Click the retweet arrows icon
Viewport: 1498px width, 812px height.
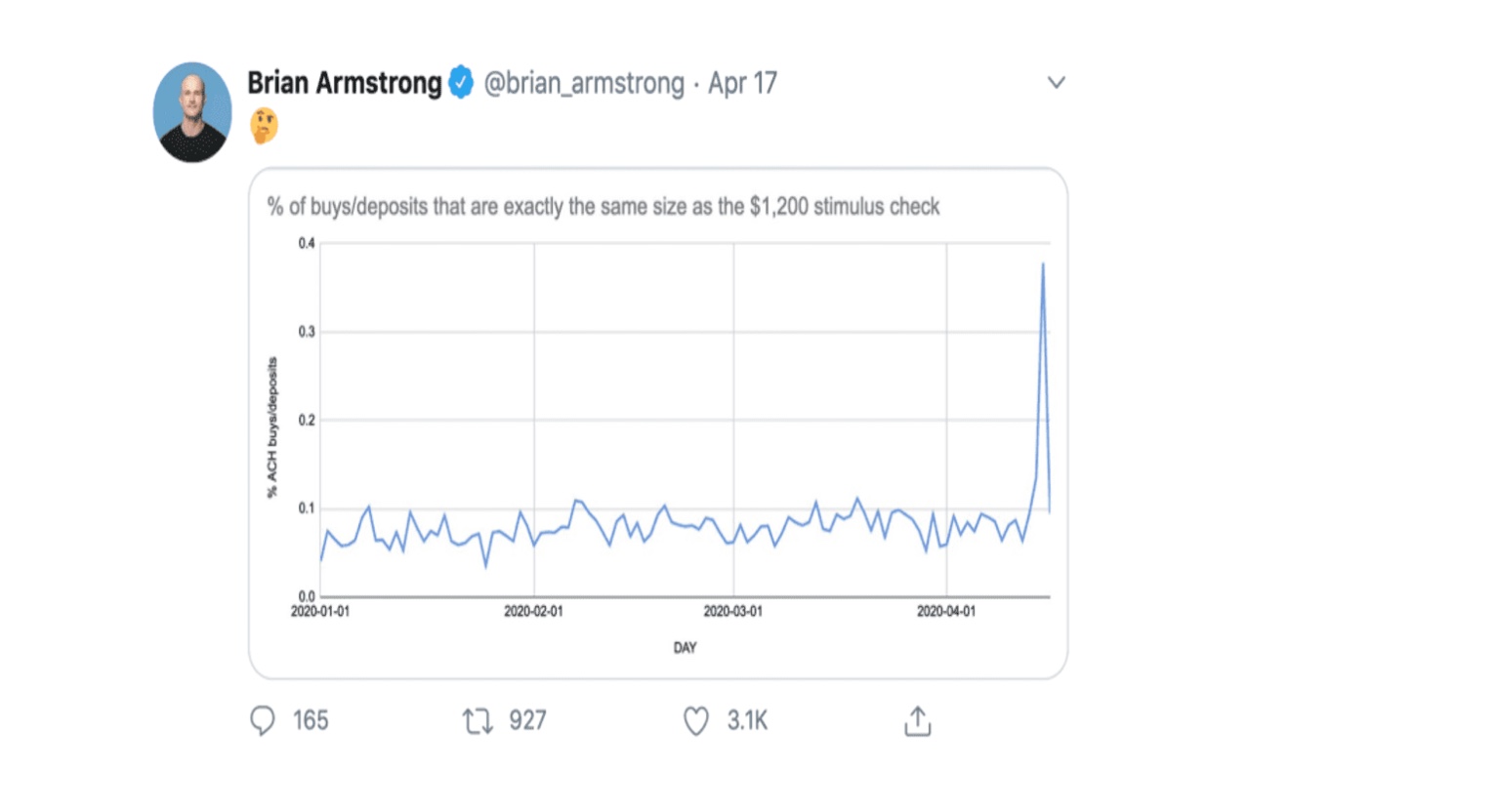tap(478, 721)
